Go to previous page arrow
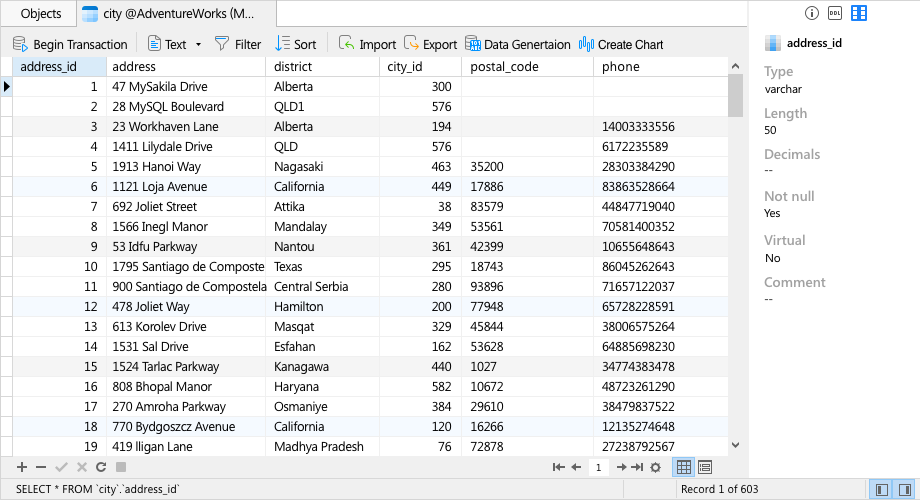The width and height of the screenshot is (920, 500). click(576, 467)
